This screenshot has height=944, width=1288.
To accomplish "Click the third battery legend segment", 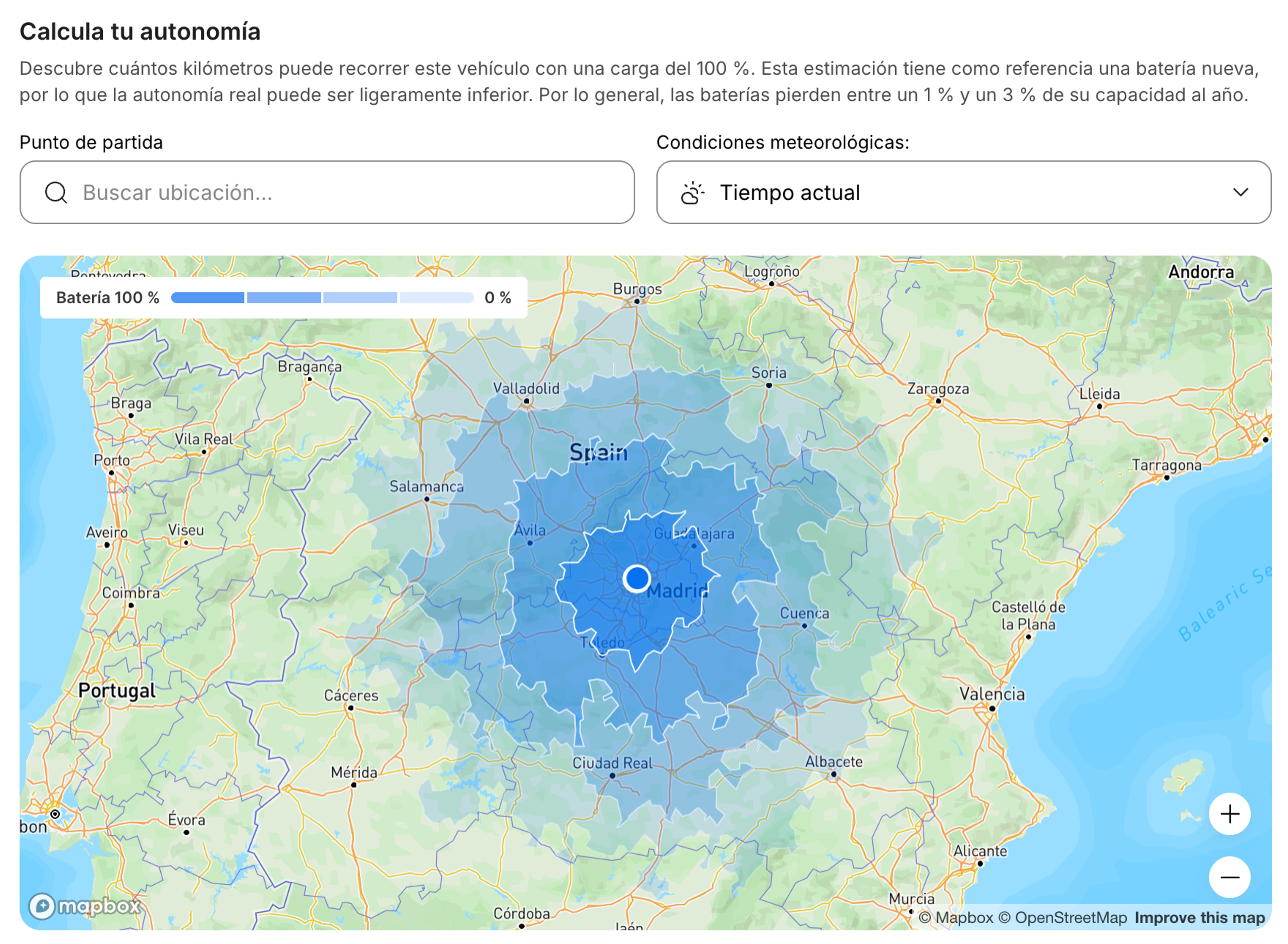I will (x=360, y=298).
